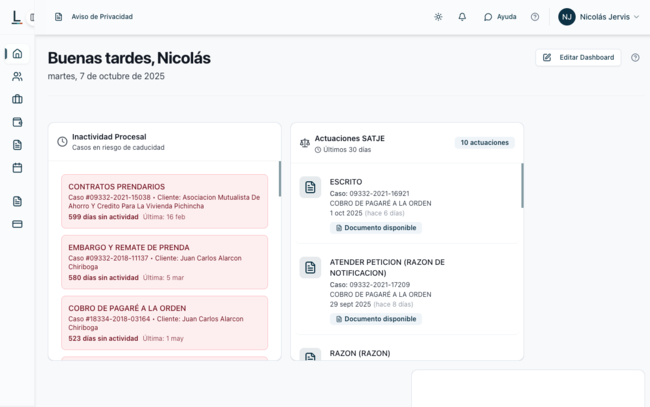Open the home dashboard sidebar icon
650x407 pixels.
[17, 54]
